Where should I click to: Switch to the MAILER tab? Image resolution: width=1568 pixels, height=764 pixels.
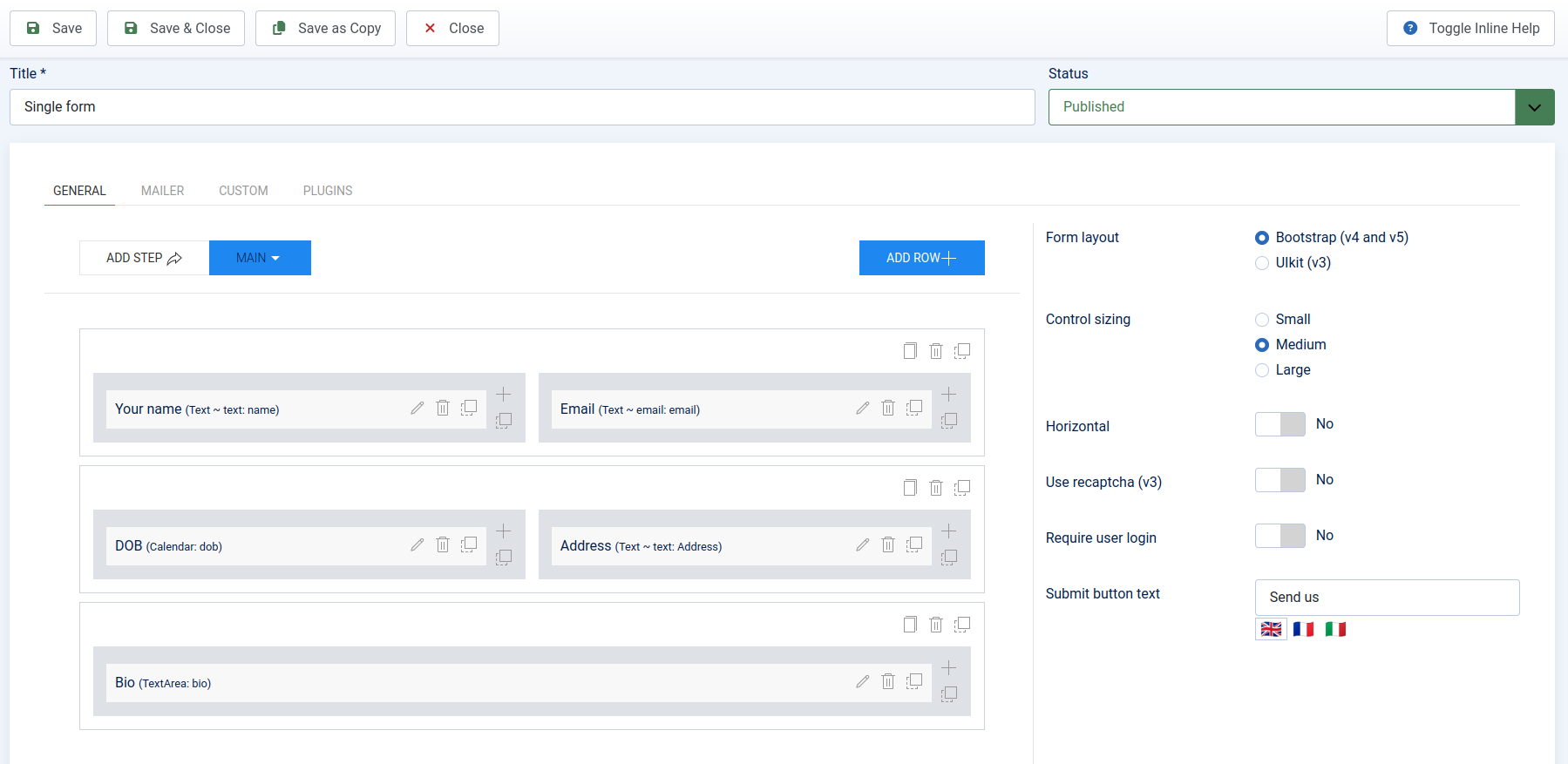click(163, 191)
